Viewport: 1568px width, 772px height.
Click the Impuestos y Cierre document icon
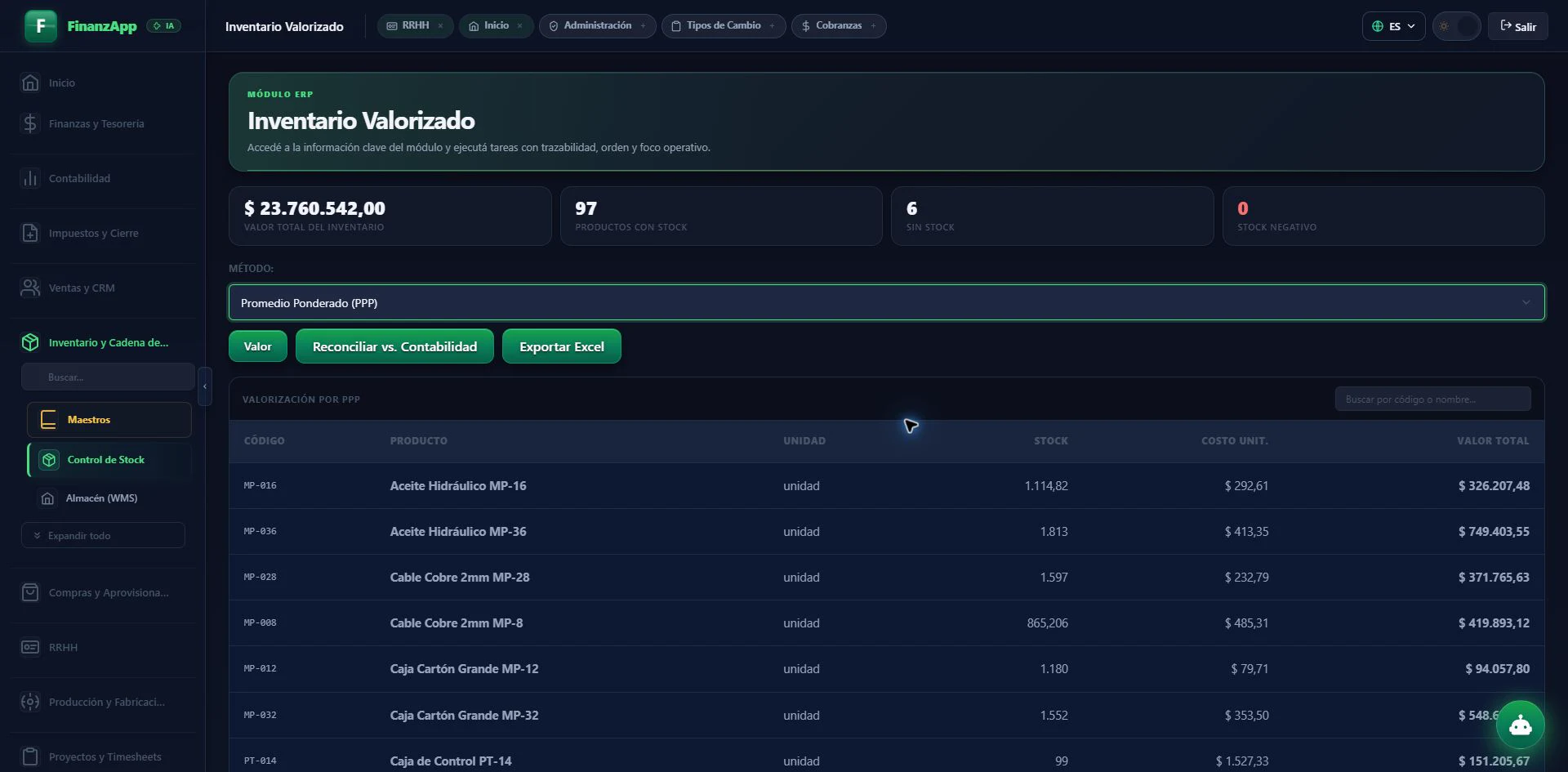point(30,233)
